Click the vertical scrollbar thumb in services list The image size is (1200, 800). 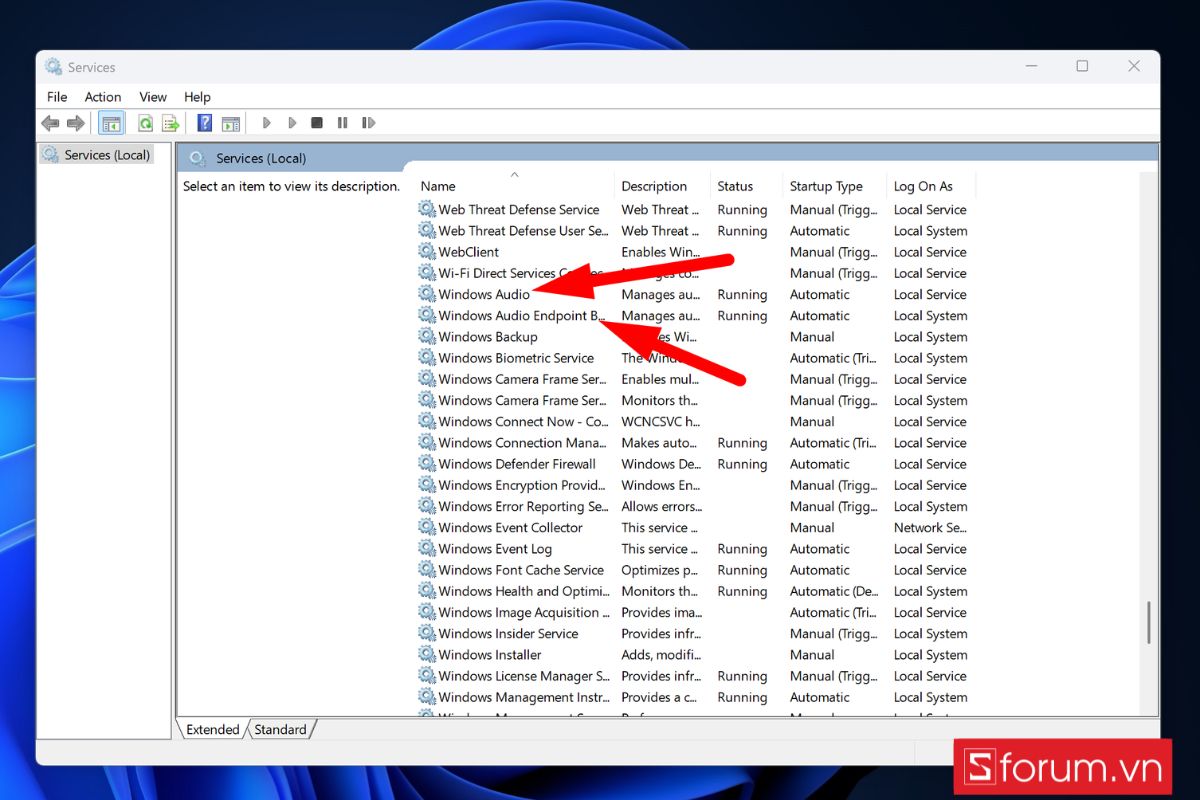[x=1149, y=622]
